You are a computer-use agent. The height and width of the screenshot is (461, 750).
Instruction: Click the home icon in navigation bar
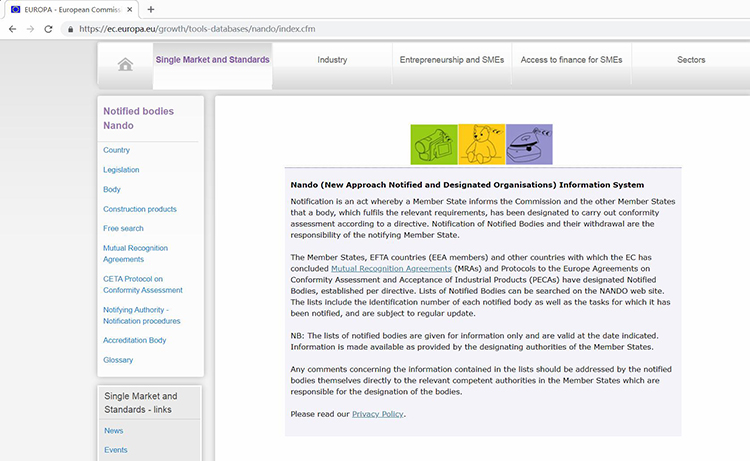click(125, 64)
